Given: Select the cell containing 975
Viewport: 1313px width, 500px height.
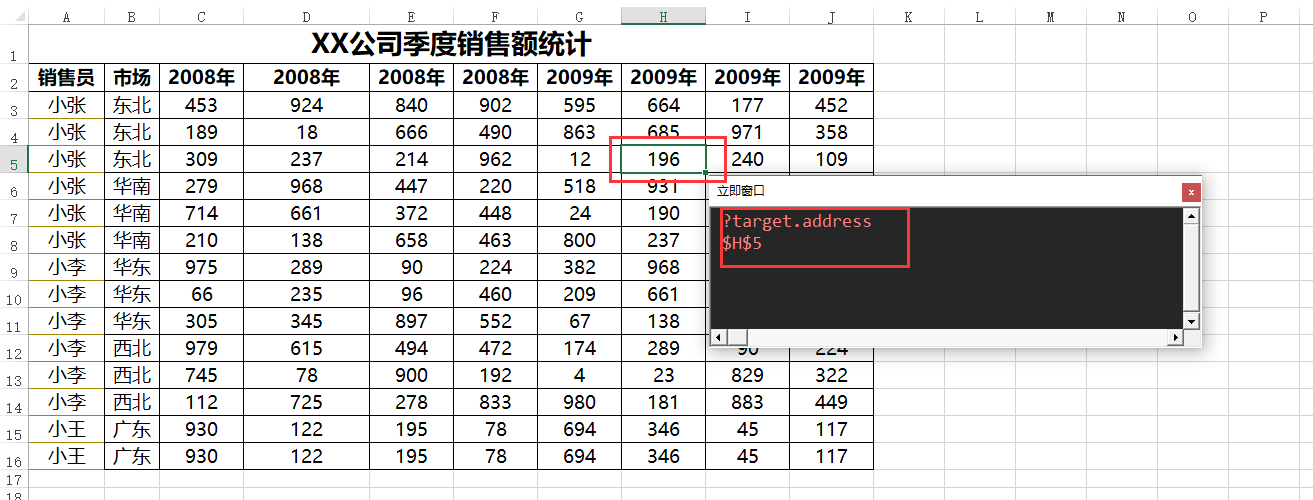Looking at the screenshot, I should [x=201, y=267].
